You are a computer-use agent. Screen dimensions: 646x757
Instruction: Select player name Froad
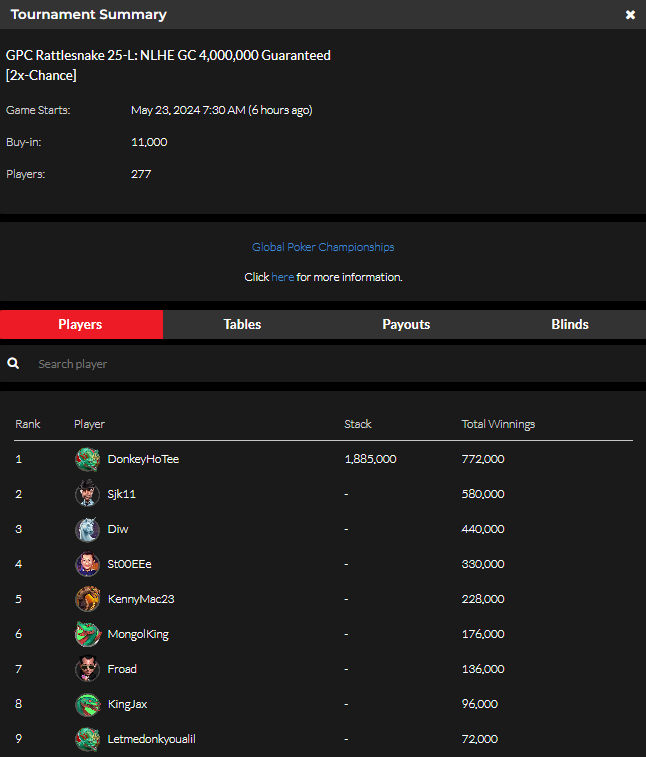(122, 669)
